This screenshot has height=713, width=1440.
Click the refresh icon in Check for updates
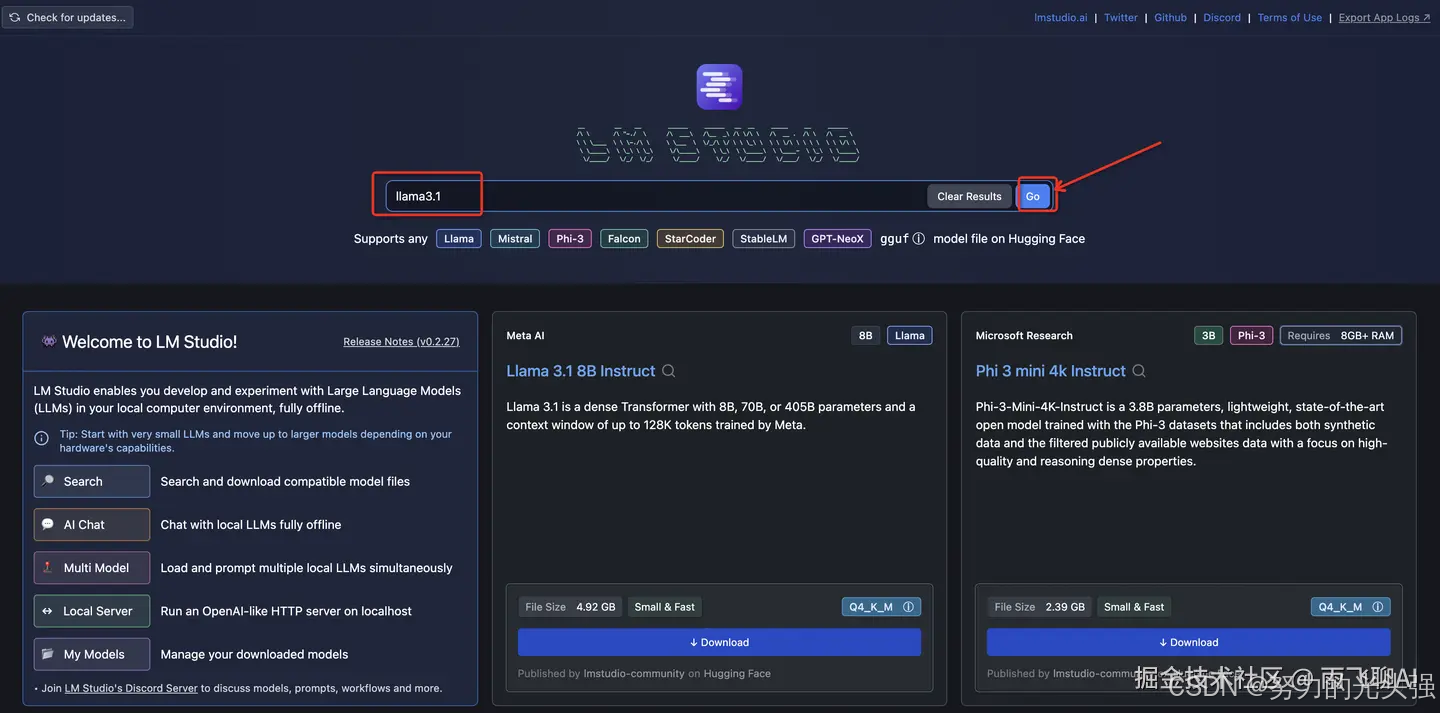[15, 17]
